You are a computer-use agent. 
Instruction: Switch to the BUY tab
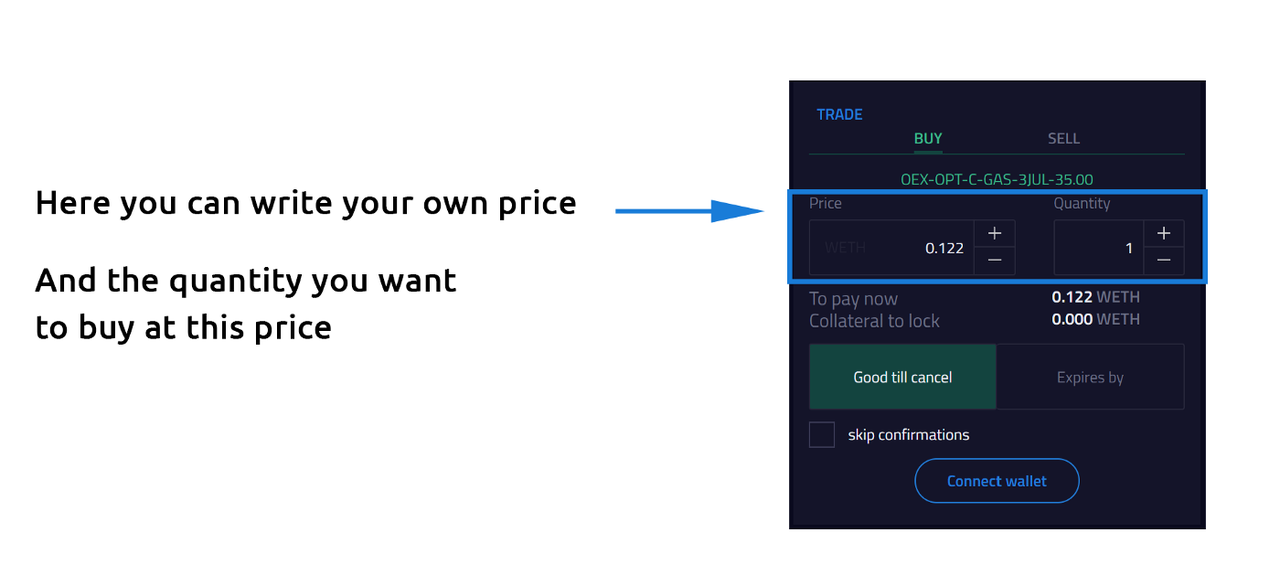coord(928,139)
